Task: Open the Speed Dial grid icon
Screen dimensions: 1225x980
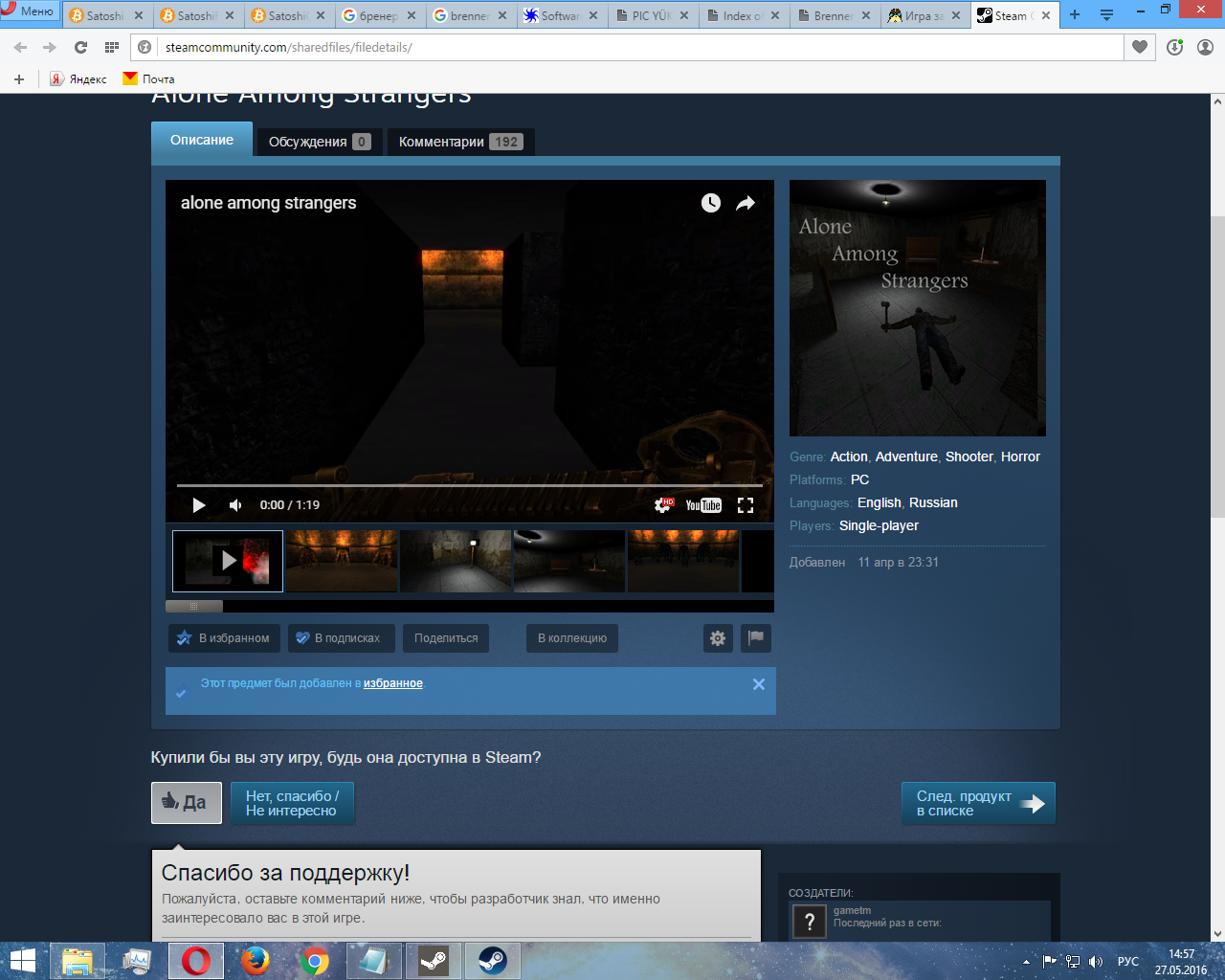Action: coord(111,47)
